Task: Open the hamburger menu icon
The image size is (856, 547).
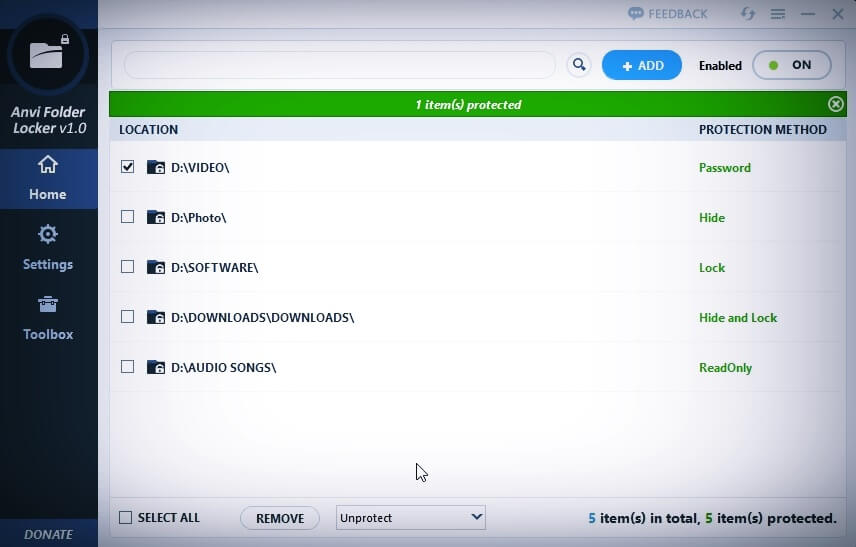Action: click(x=777, y=14)
